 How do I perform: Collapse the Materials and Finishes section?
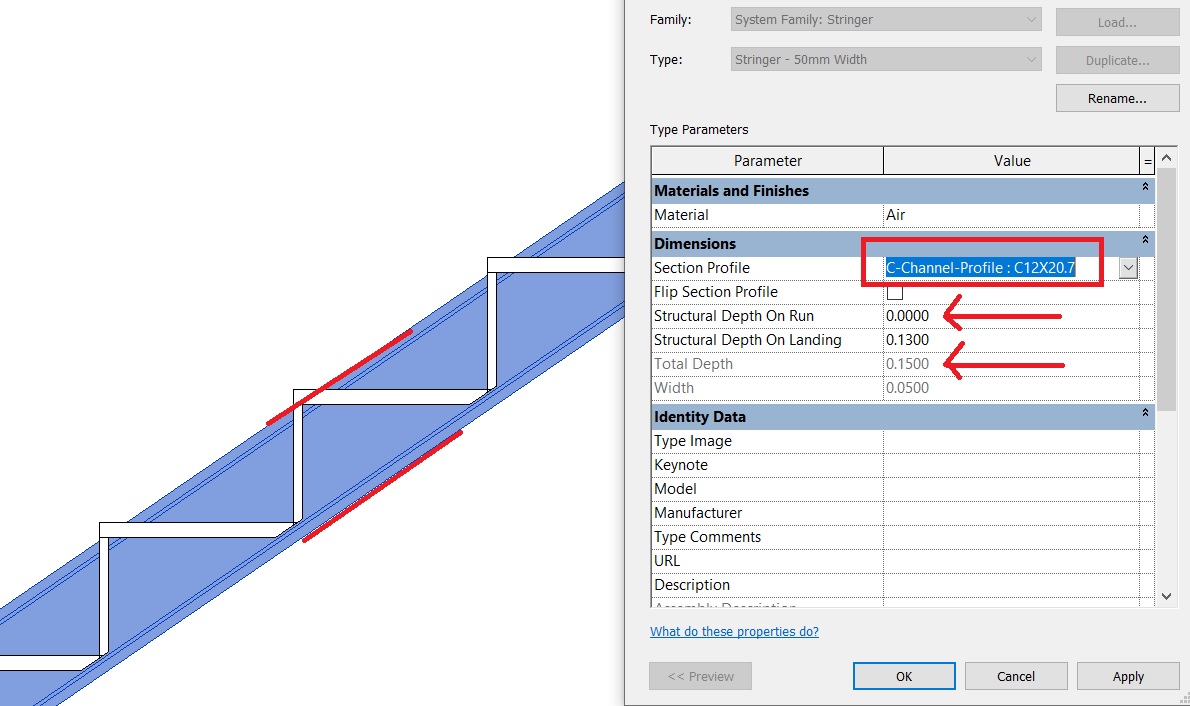[1145, 187]
